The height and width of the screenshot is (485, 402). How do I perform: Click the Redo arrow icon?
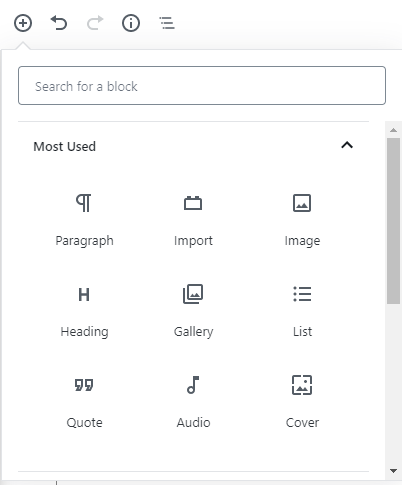[95, 23]
